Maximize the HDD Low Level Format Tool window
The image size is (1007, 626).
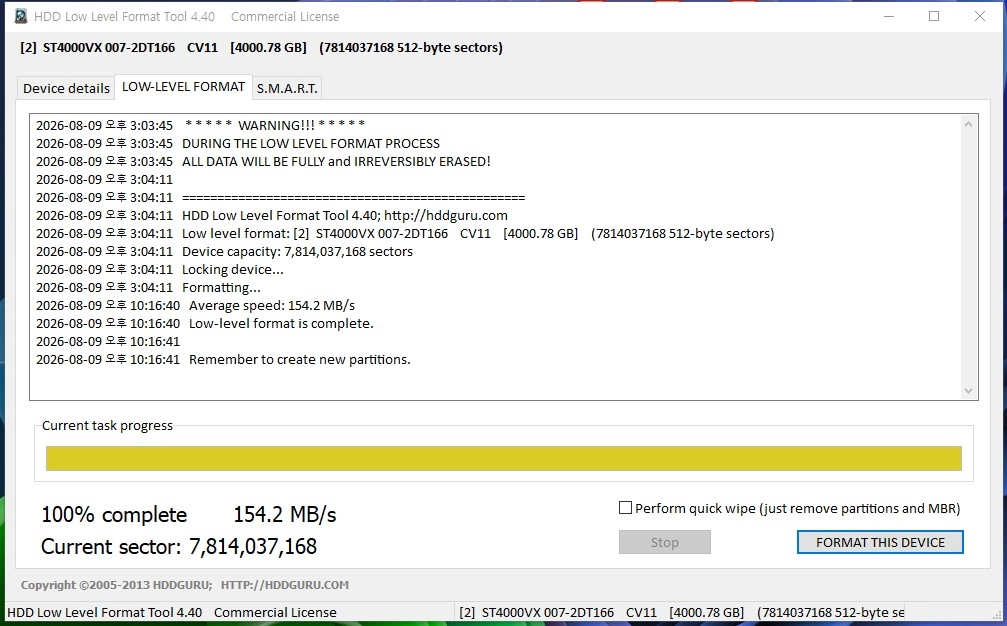[934, 16]
